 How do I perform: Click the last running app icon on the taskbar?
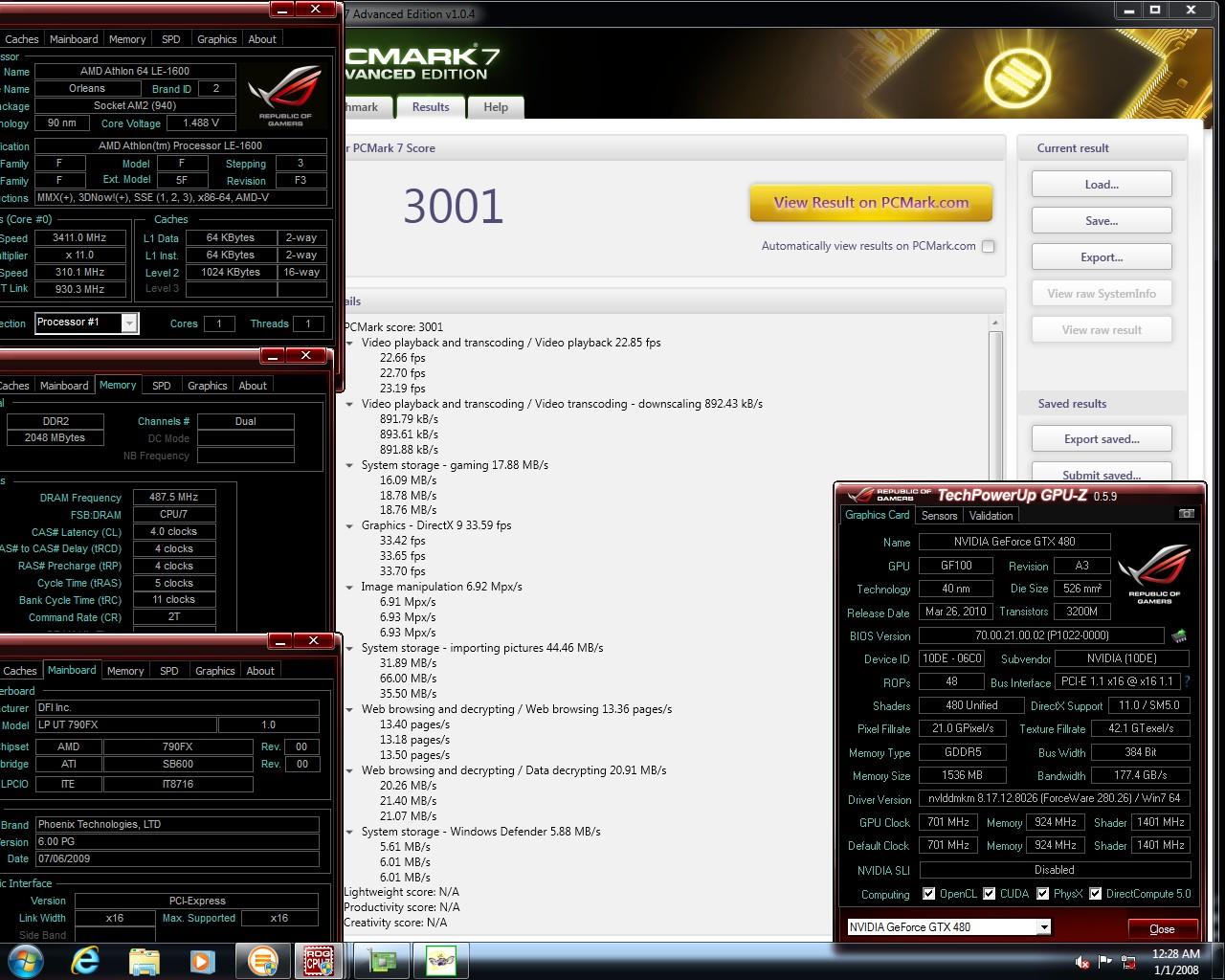pyautogui.click(x=440, y=960)
